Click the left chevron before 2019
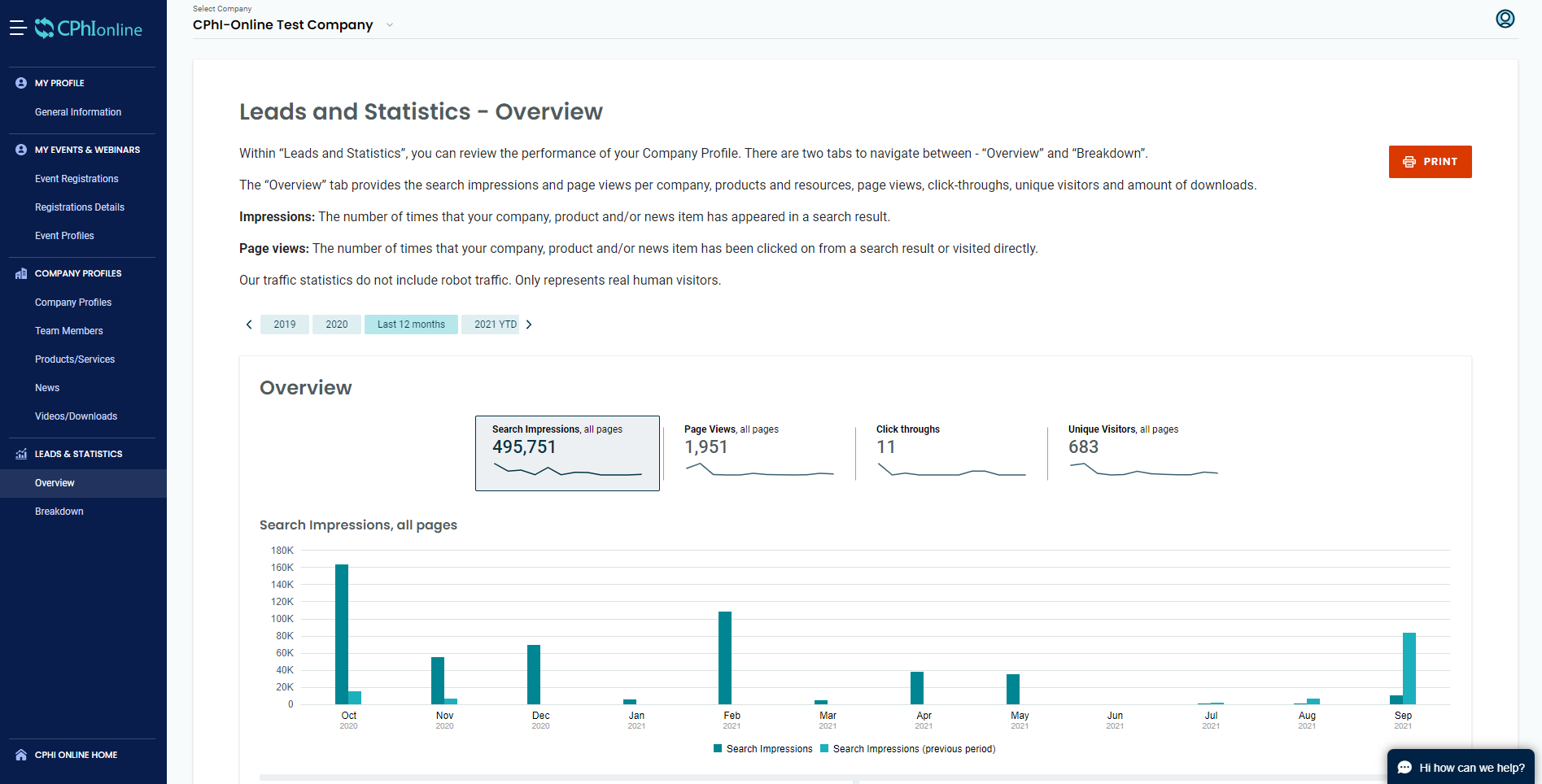Screen dimensions: 1542x784 pyautogui.click(x=249, y=324)
